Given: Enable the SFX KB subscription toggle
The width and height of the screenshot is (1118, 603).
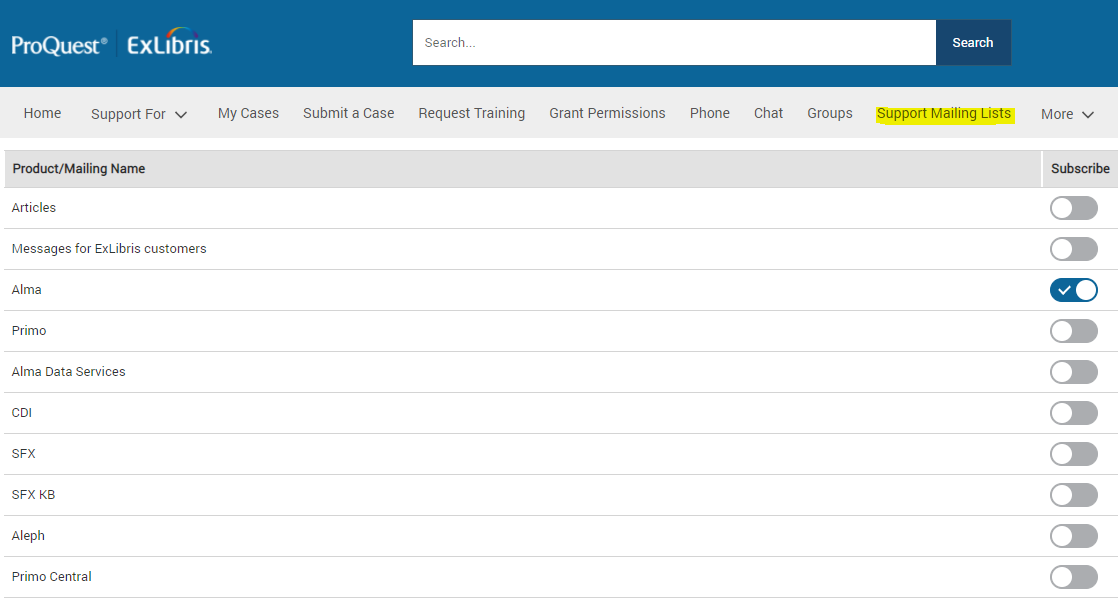Looking at the screenshot, I should click(x=1073, y=495).
